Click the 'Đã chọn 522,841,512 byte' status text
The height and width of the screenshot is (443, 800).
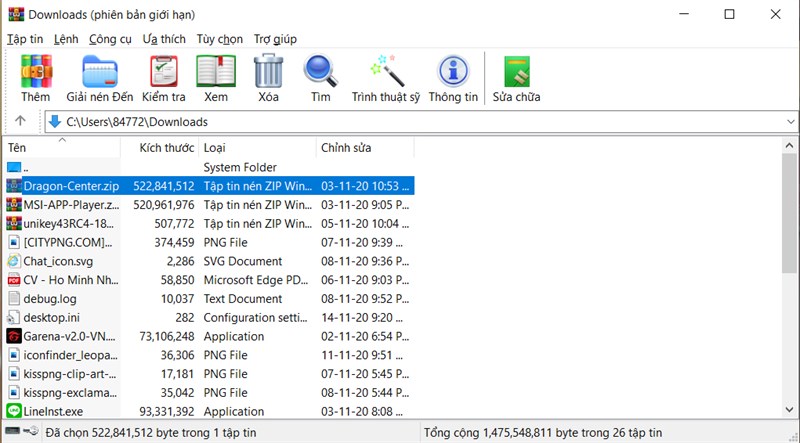tap(151, 432)
